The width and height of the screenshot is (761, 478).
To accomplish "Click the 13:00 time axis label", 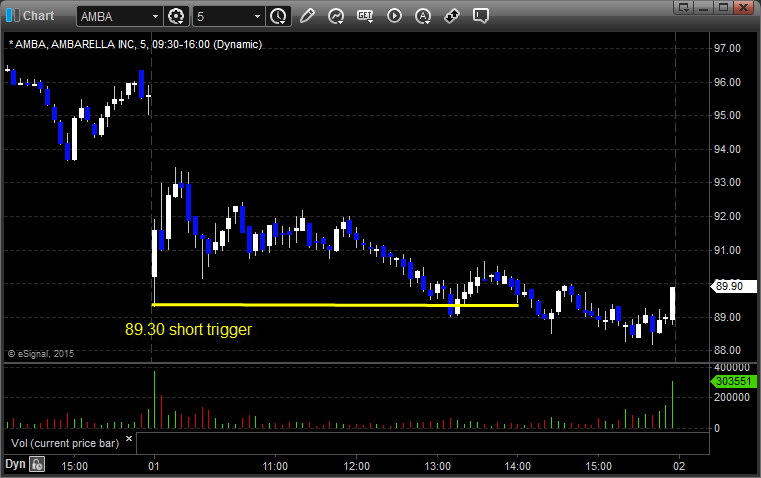I will [x=437, y=466].
